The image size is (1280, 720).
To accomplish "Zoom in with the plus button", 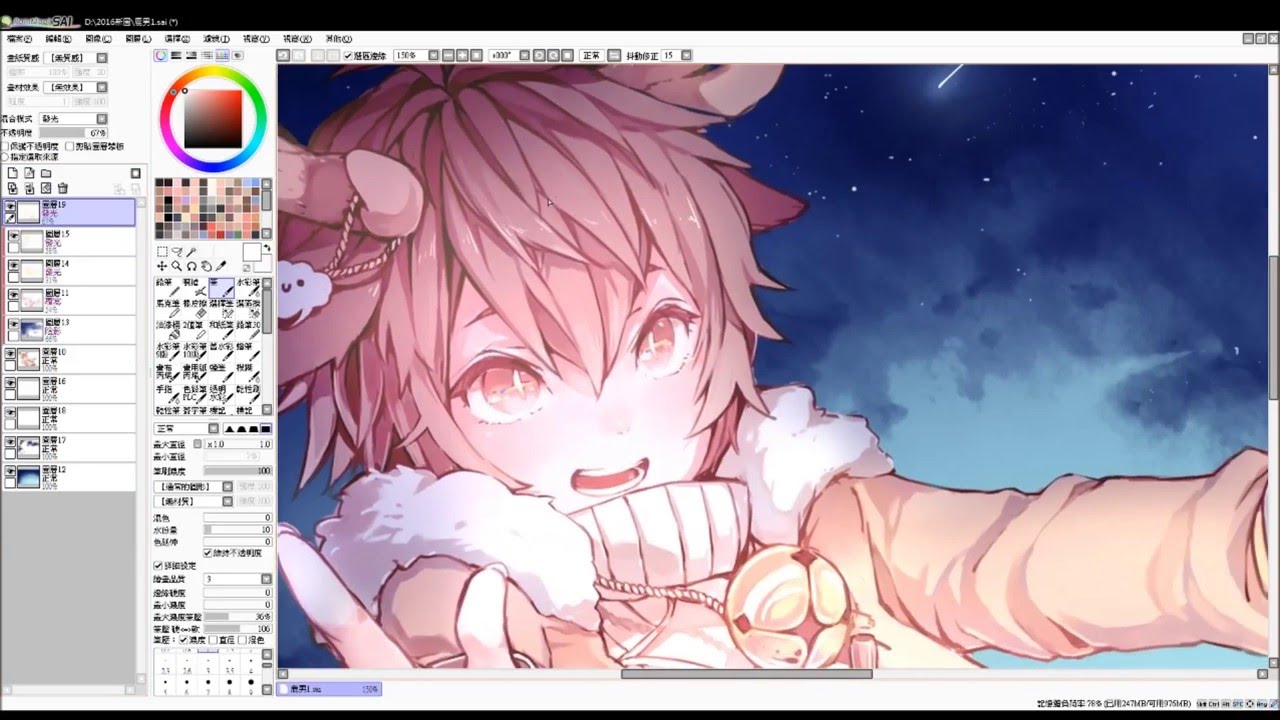I will [463, 56].
